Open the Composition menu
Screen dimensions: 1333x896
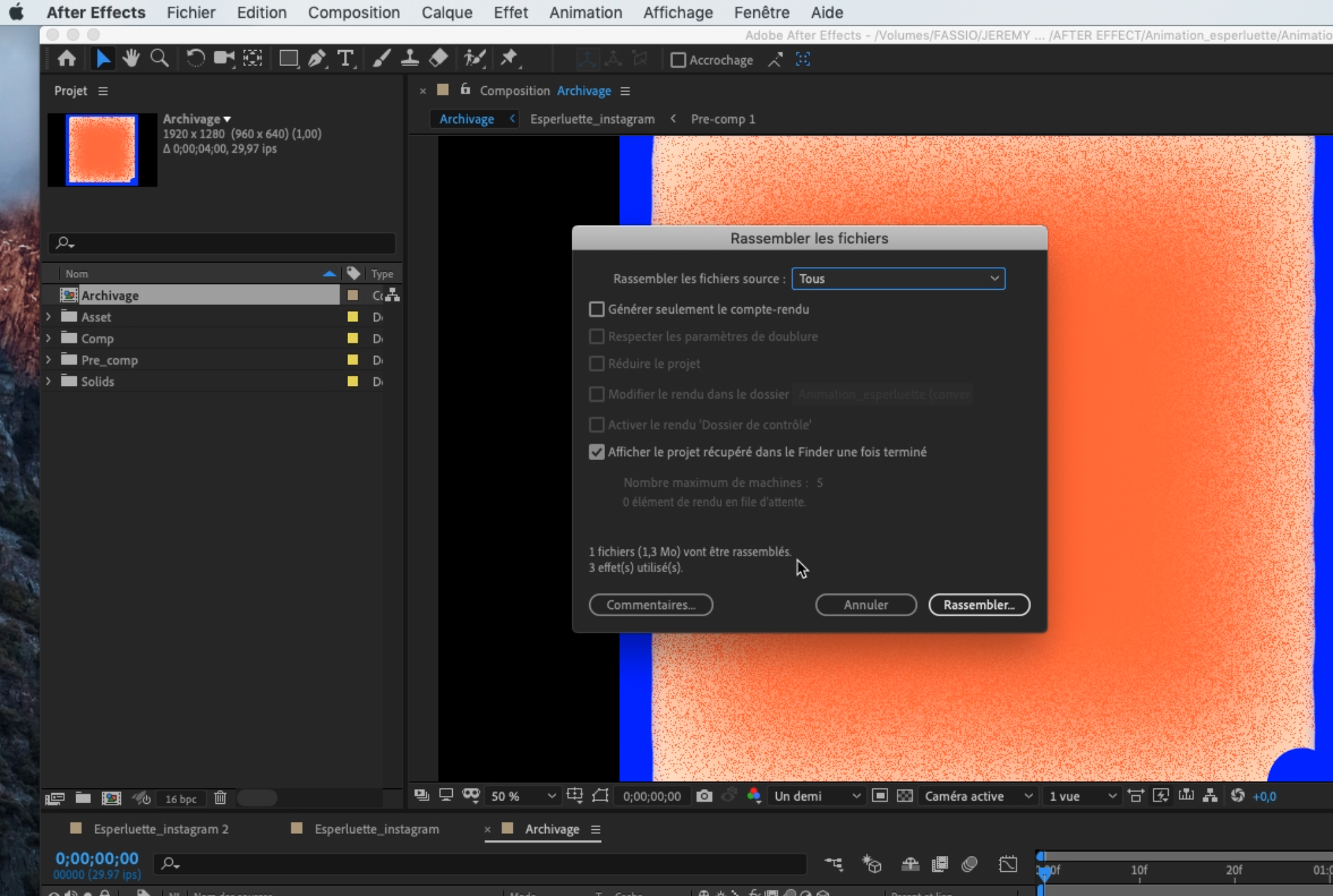[x=353, y=12]
